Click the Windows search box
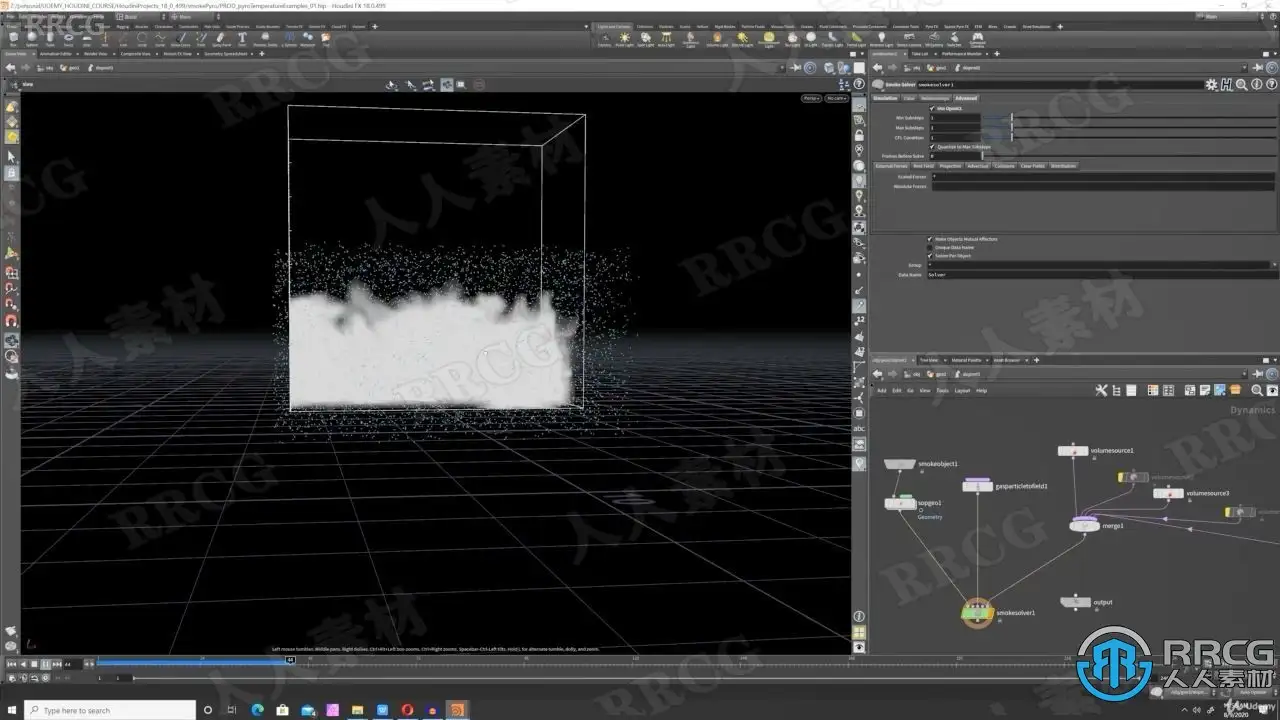 tap(90, 710)
